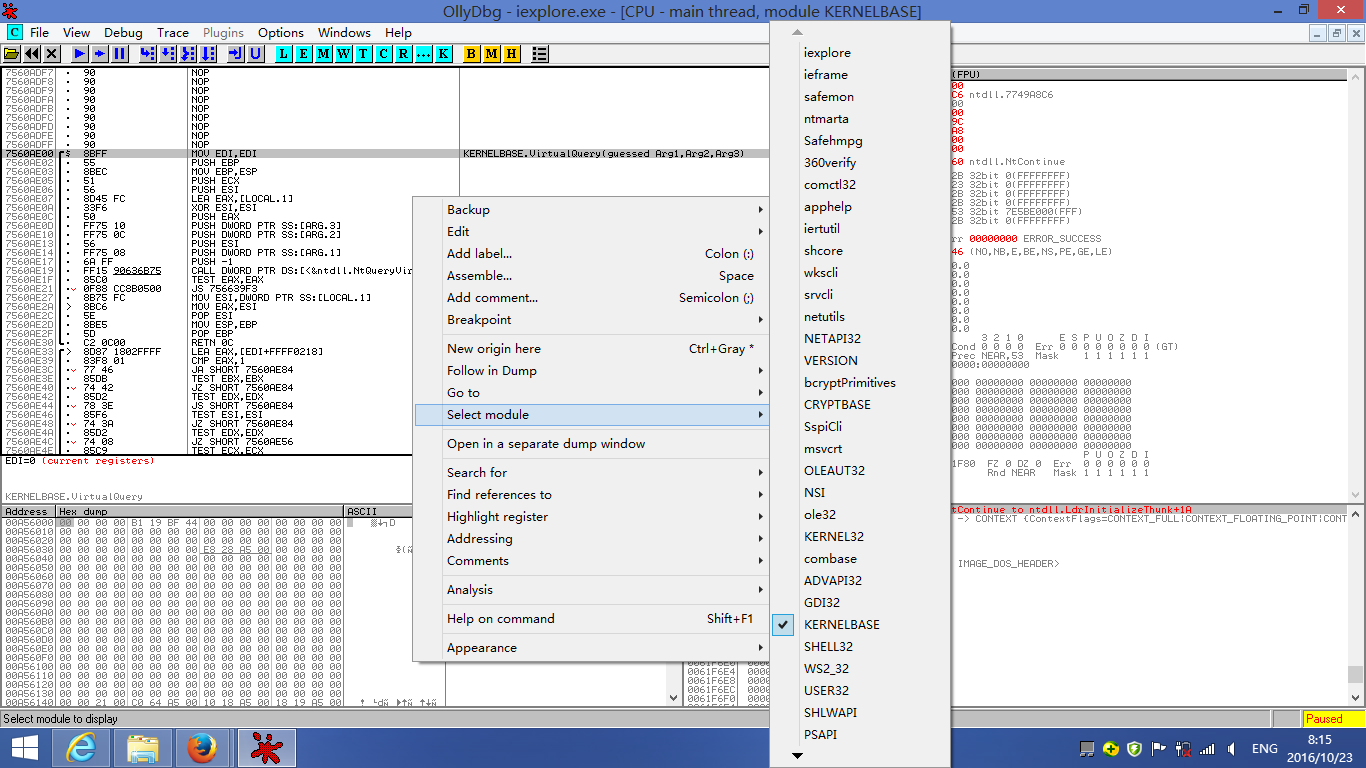1366x768 pixels.
Task: Click the Pause execution toolbar icon
Action: point(120,53)
